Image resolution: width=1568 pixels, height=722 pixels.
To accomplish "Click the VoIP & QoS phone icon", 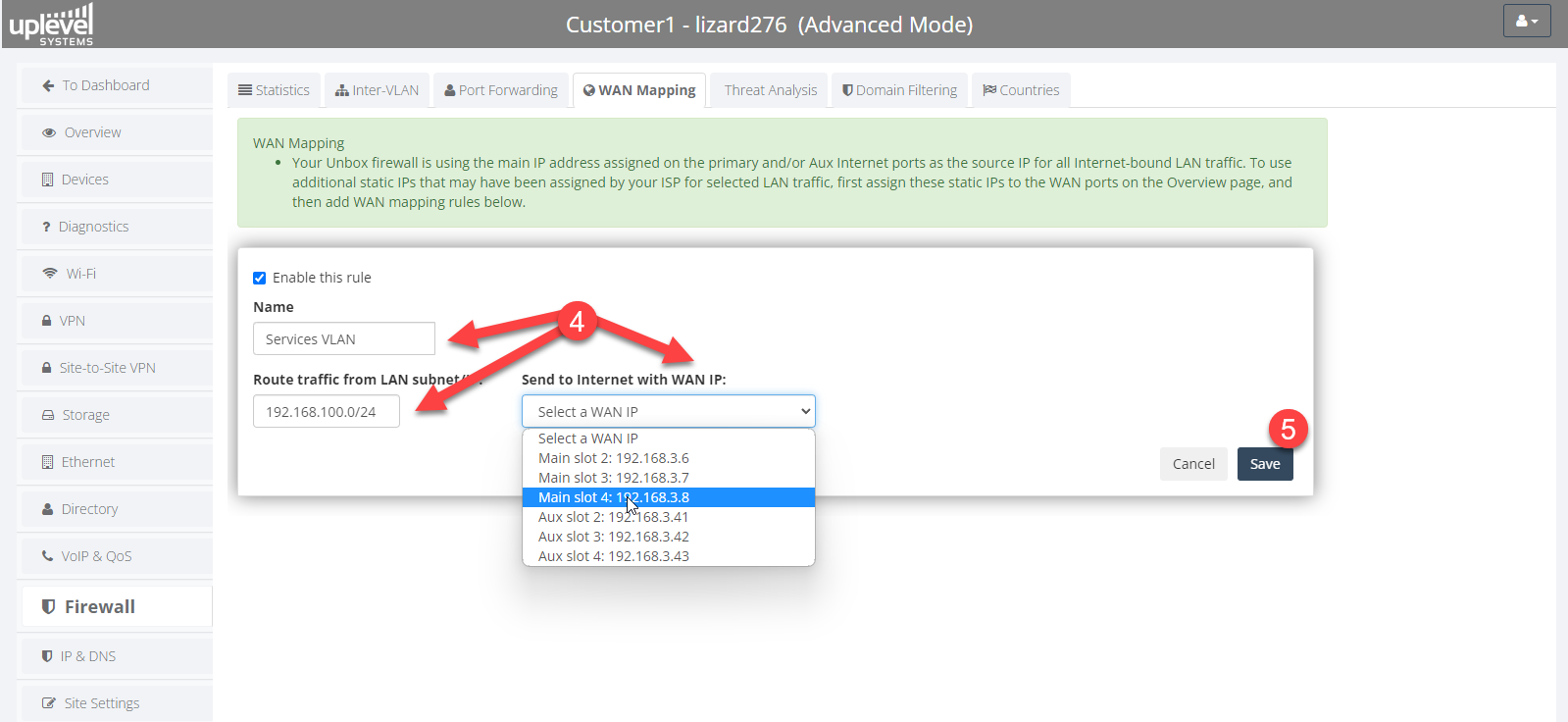I will coord(47,556).
